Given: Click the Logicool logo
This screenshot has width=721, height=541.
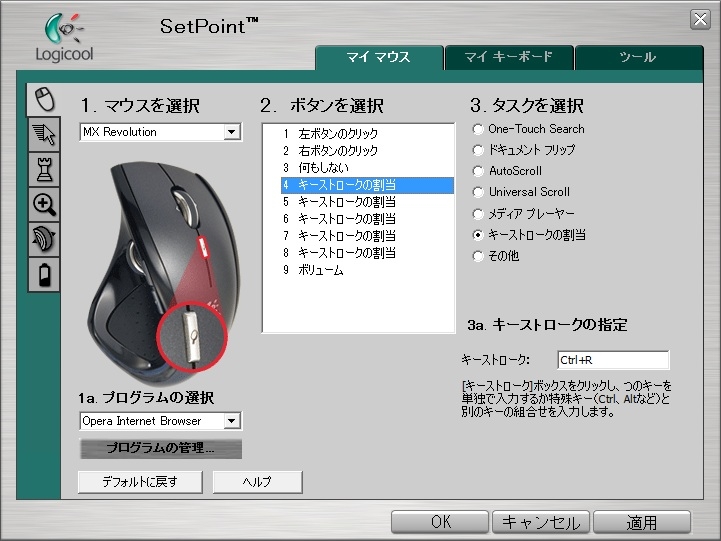Looking at the screenshot, I should point(65,38).
